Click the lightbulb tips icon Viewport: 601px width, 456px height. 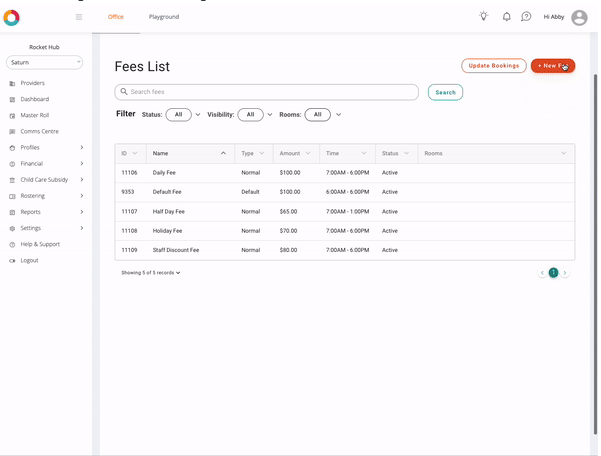click(x=484, y=17)
